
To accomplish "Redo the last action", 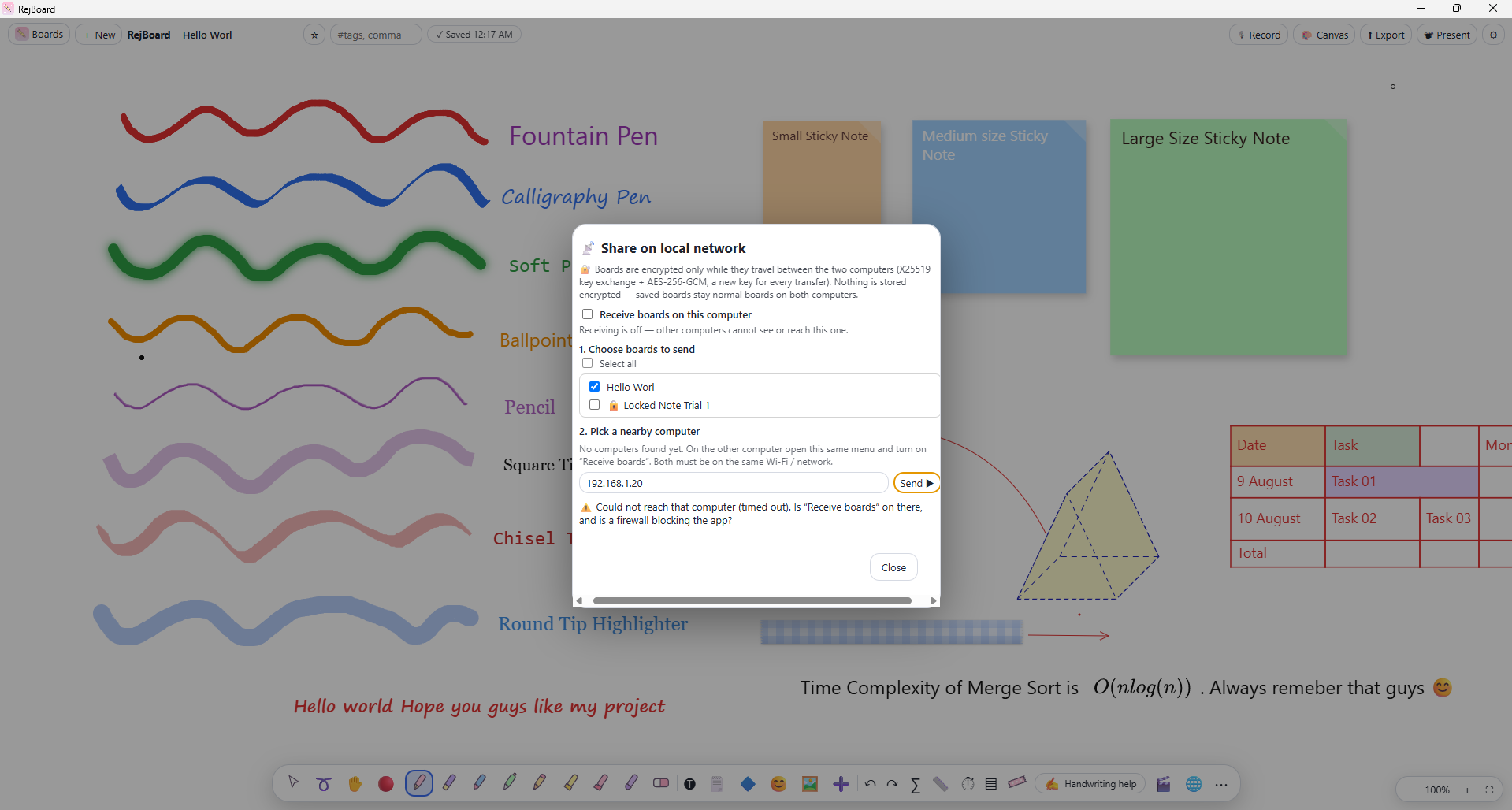I will coord(892,783).
